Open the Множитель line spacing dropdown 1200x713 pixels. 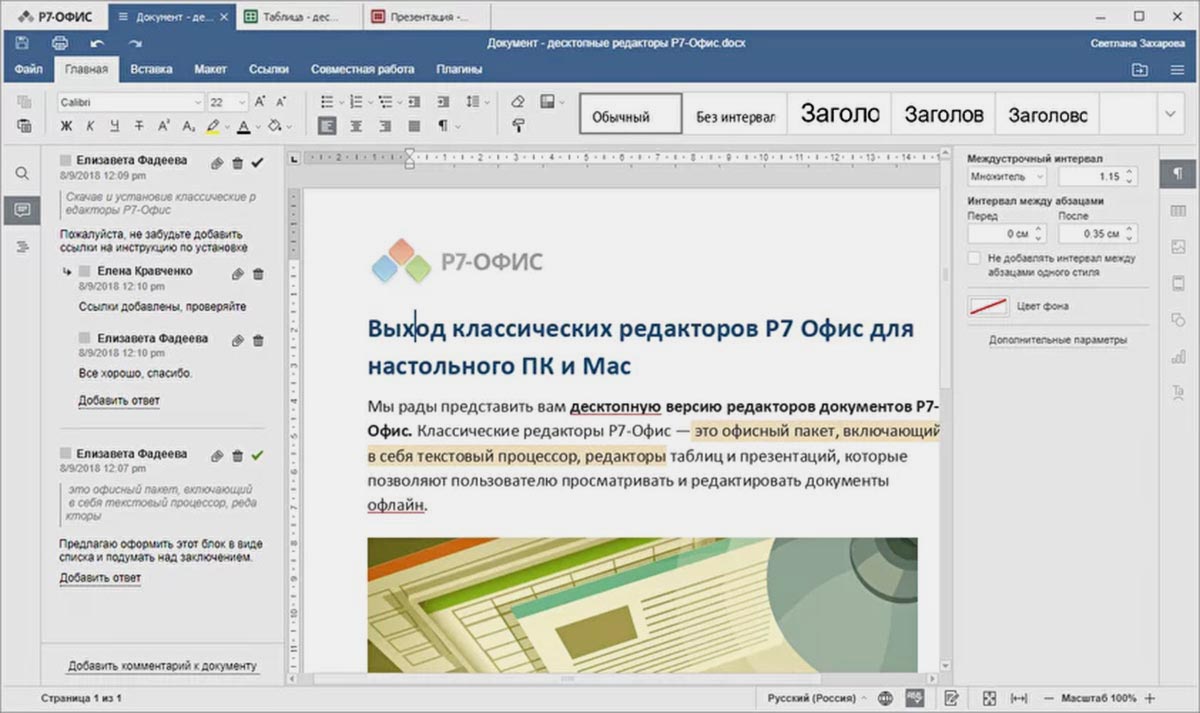click(1008, 177)
